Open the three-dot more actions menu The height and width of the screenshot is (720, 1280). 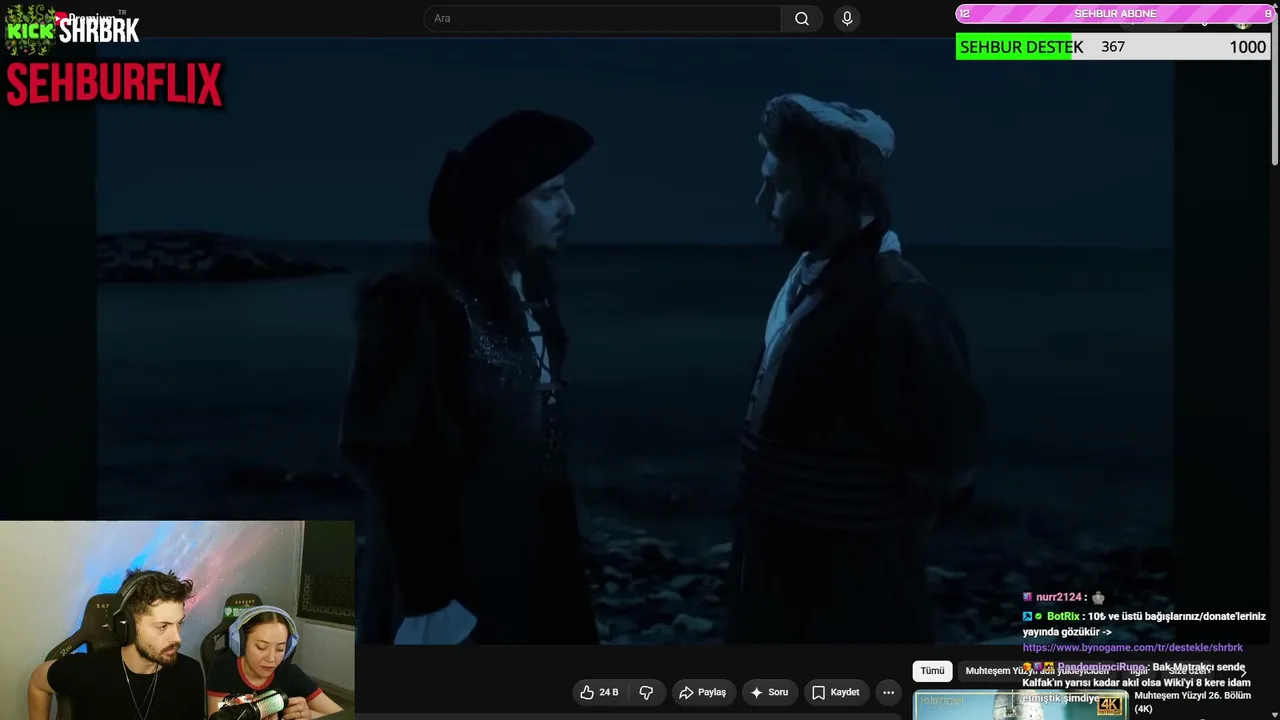888,692
